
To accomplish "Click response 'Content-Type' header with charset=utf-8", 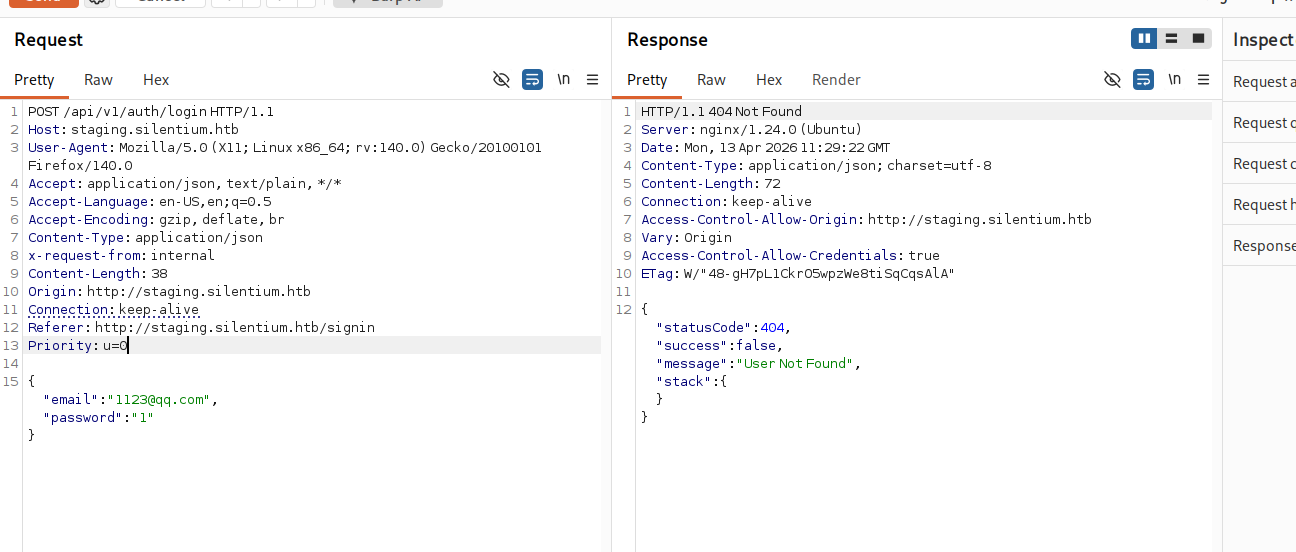I will click(x=816, y=166).
